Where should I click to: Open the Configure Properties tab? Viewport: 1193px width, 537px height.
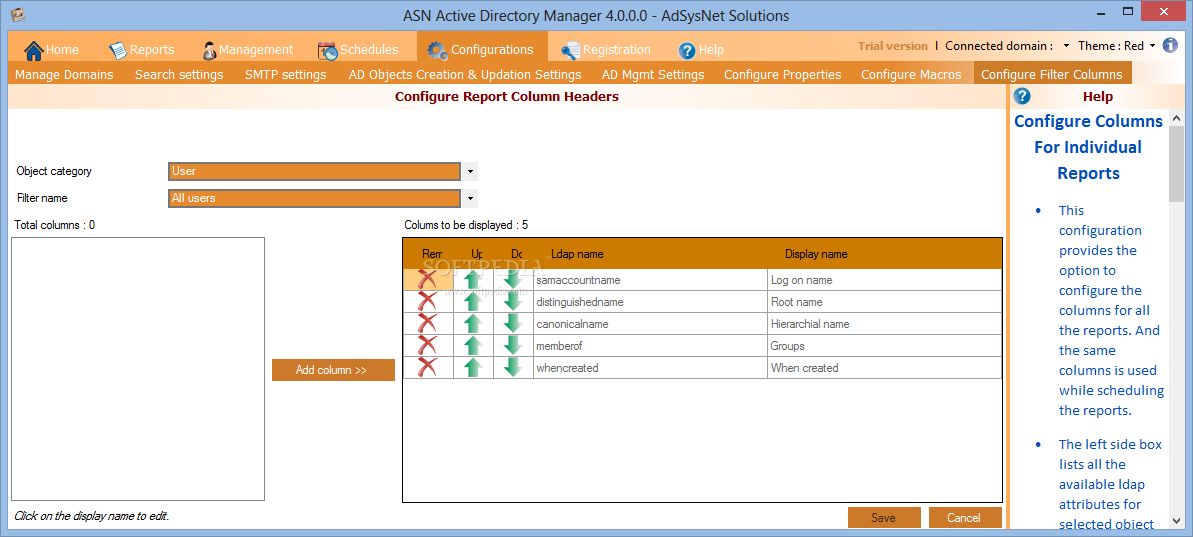(x=783, y=75)
